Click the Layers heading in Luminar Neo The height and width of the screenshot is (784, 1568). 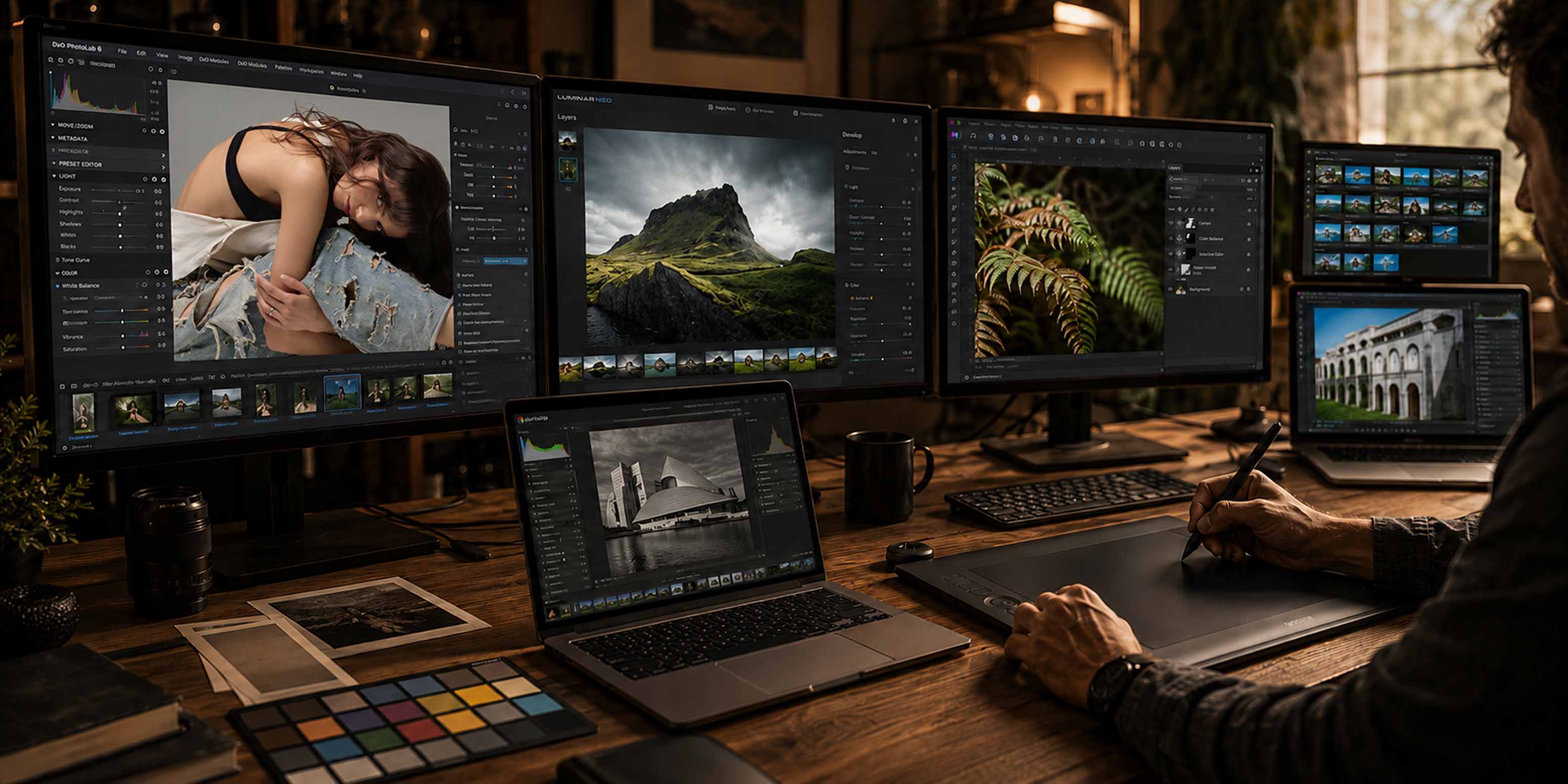[567, 117]
